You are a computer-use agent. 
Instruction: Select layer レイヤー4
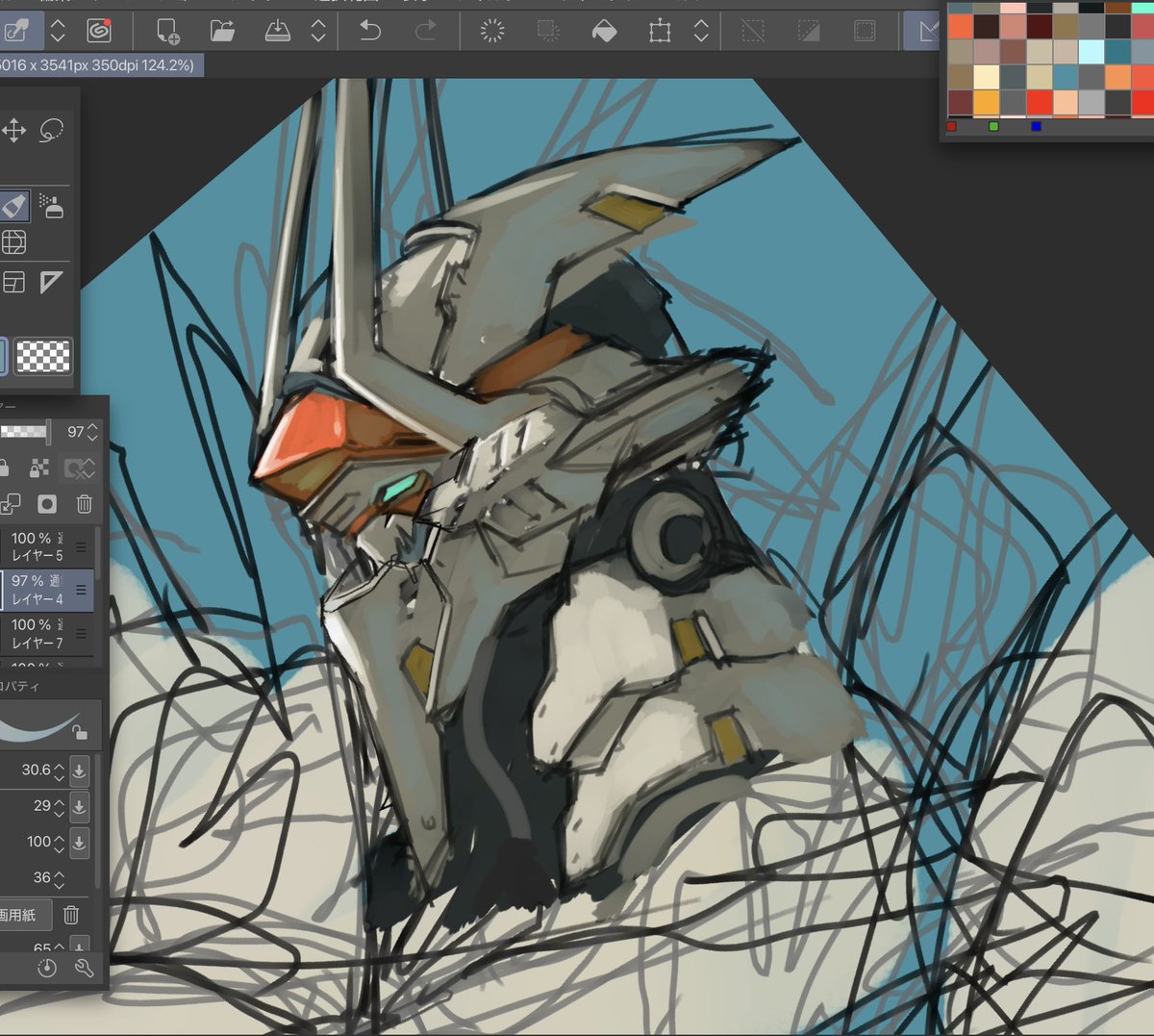pyautogui.click(x=46, y=590)
